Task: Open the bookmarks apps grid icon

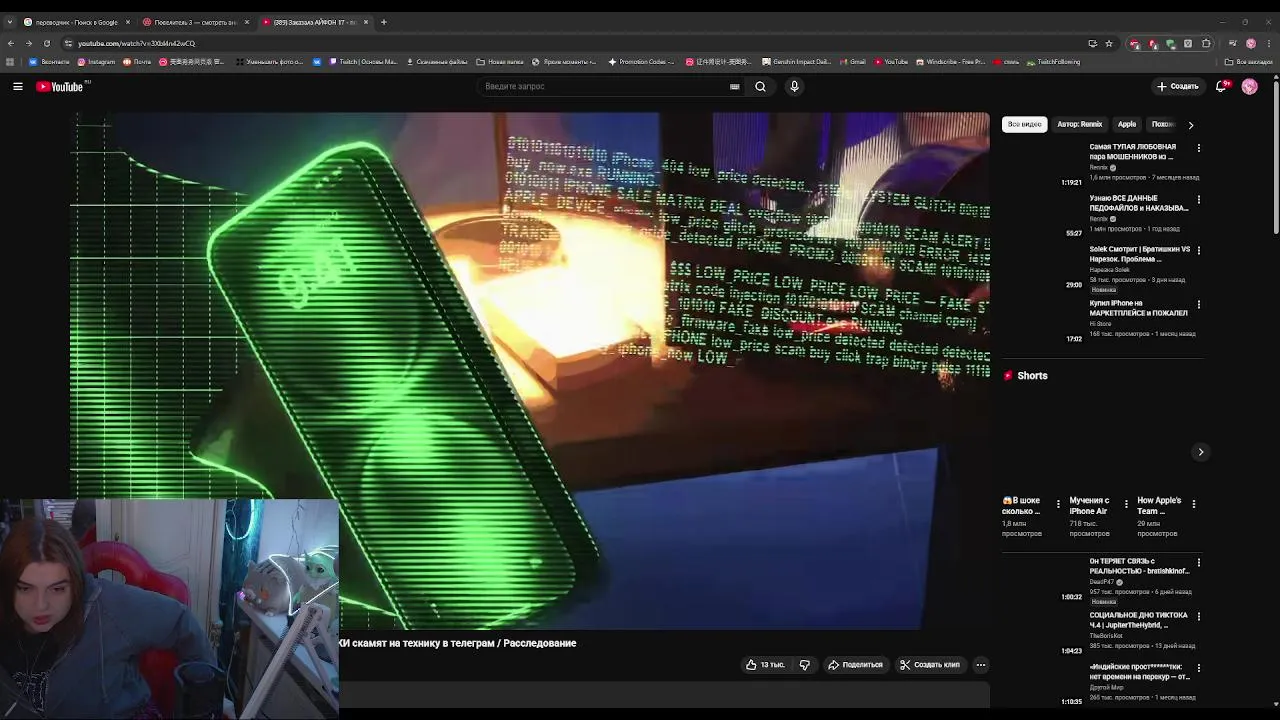Action: point(10,62)
